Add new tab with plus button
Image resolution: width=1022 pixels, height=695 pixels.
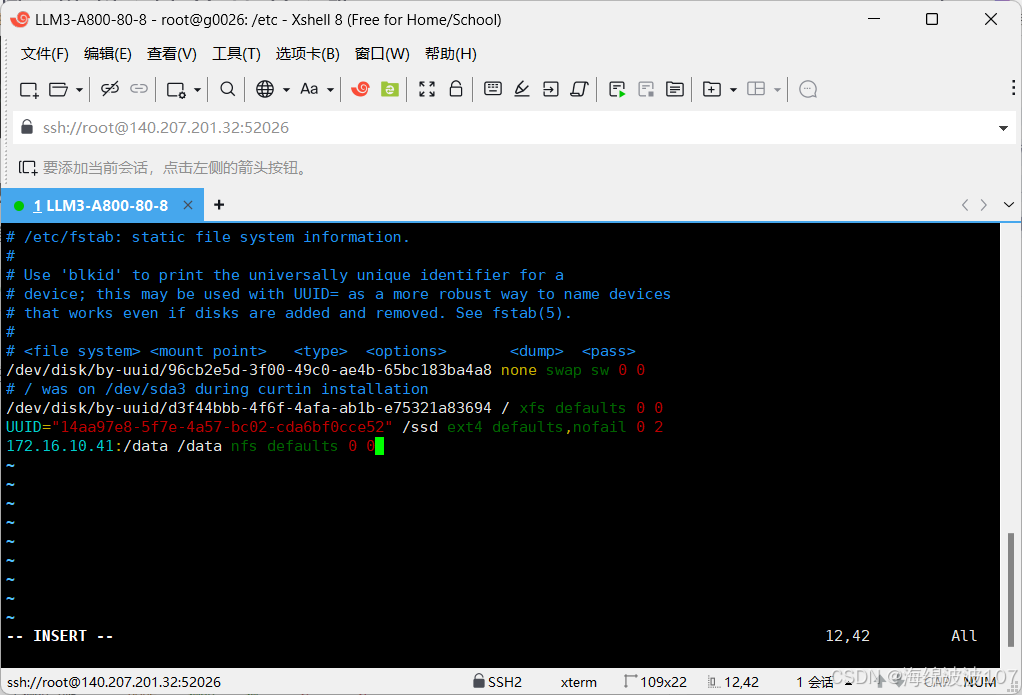click(x=219, y=205)
